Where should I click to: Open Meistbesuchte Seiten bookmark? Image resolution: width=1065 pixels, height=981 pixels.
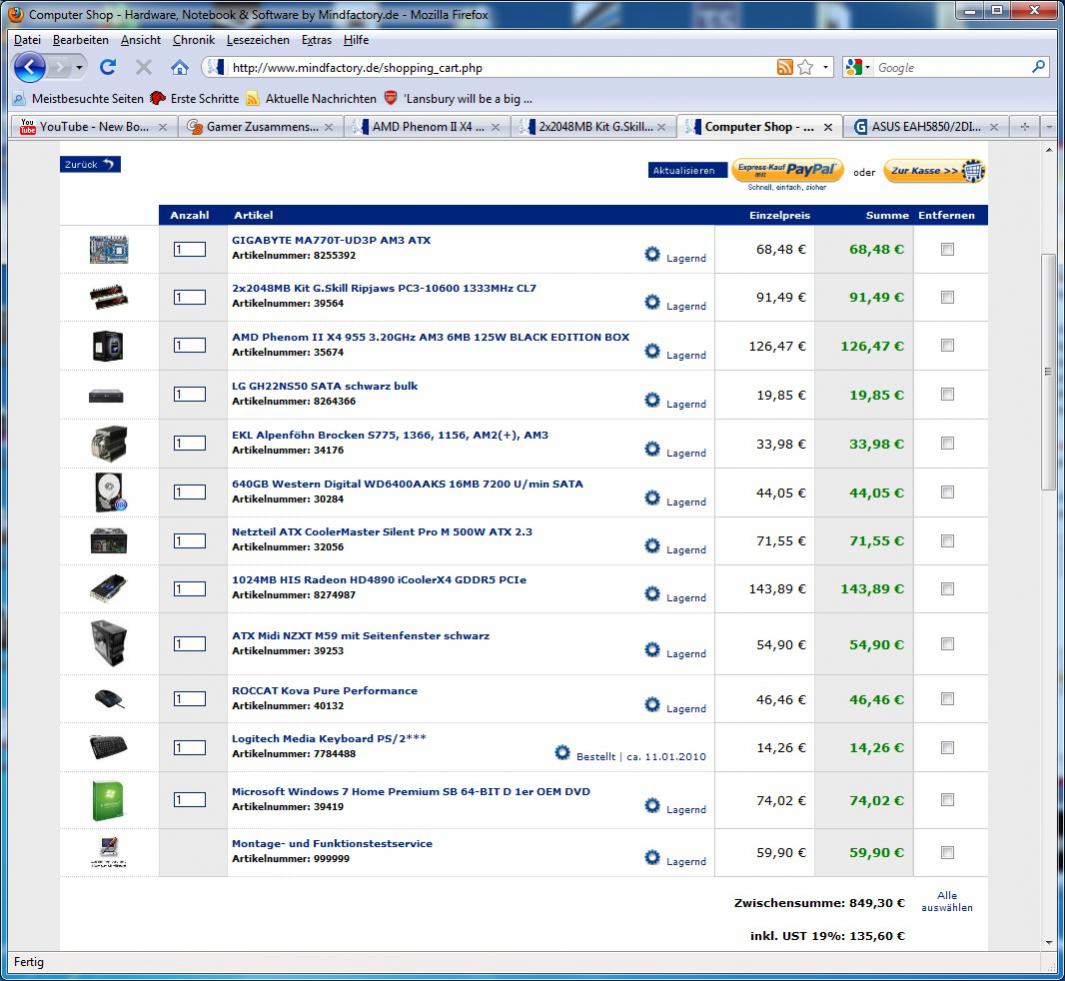(79, 99)
